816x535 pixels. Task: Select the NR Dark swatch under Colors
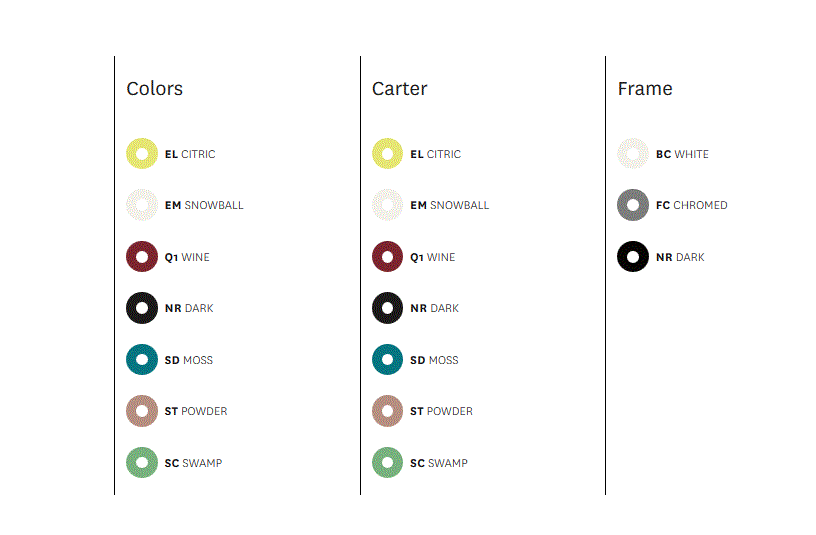click(x=142, y=308)
